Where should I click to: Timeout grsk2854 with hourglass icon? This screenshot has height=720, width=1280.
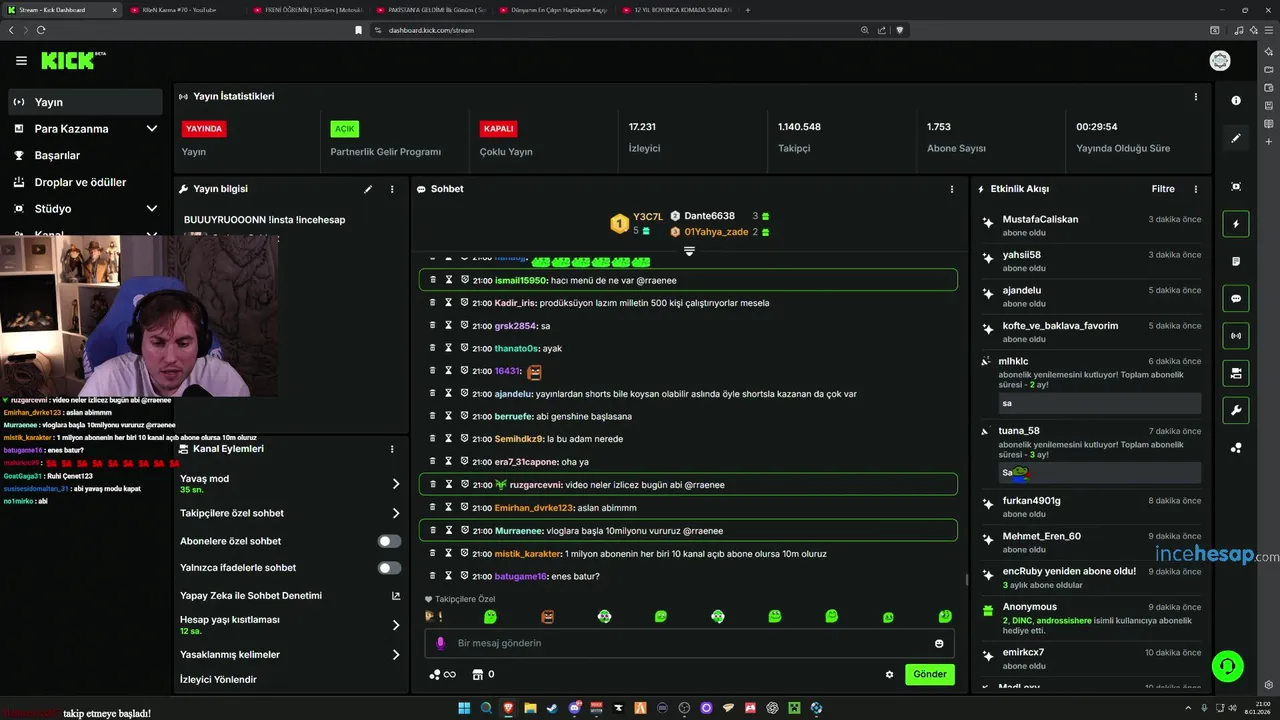pos(449,326)
